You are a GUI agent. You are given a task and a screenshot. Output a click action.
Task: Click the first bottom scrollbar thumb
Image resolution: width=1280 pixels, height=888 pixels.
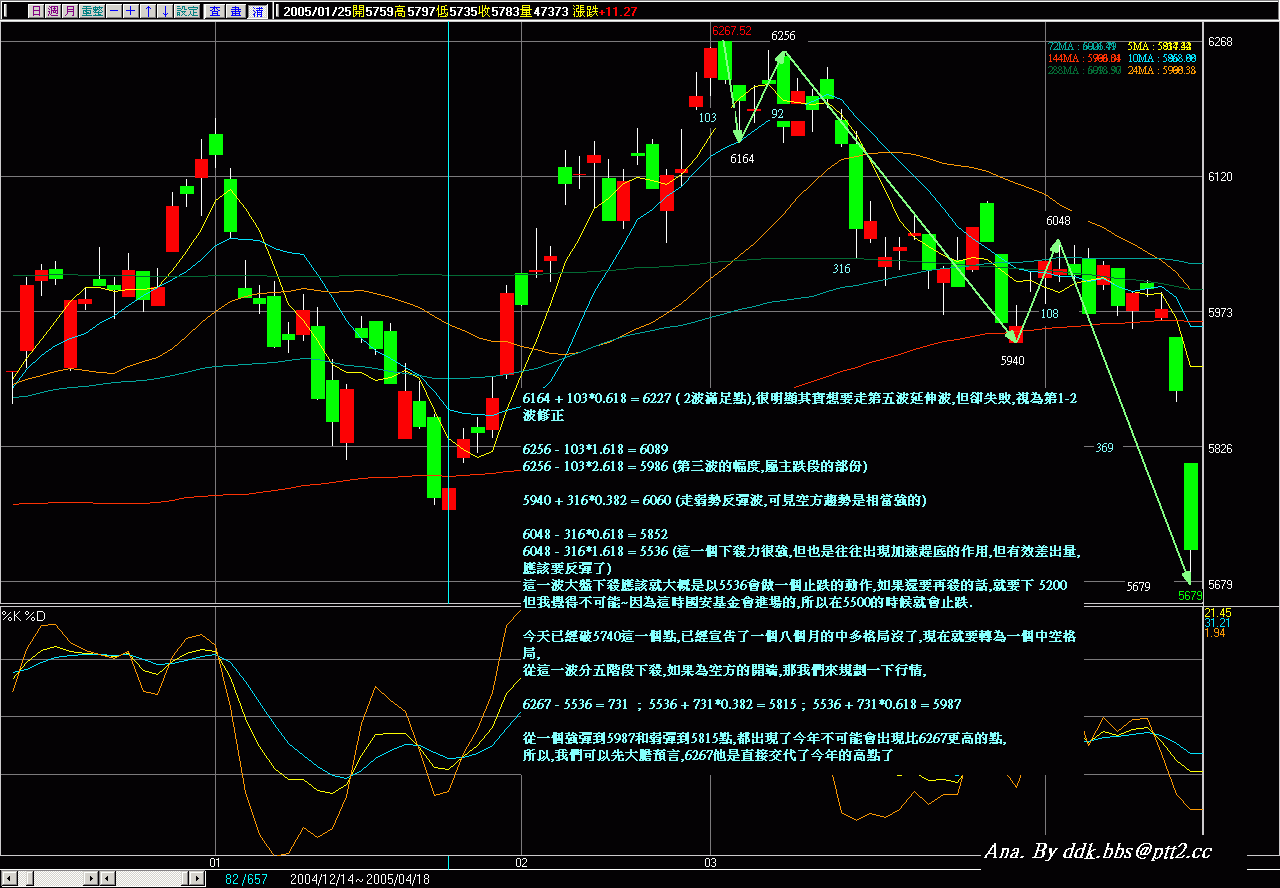pyautogui.click(x=30, y=878)
